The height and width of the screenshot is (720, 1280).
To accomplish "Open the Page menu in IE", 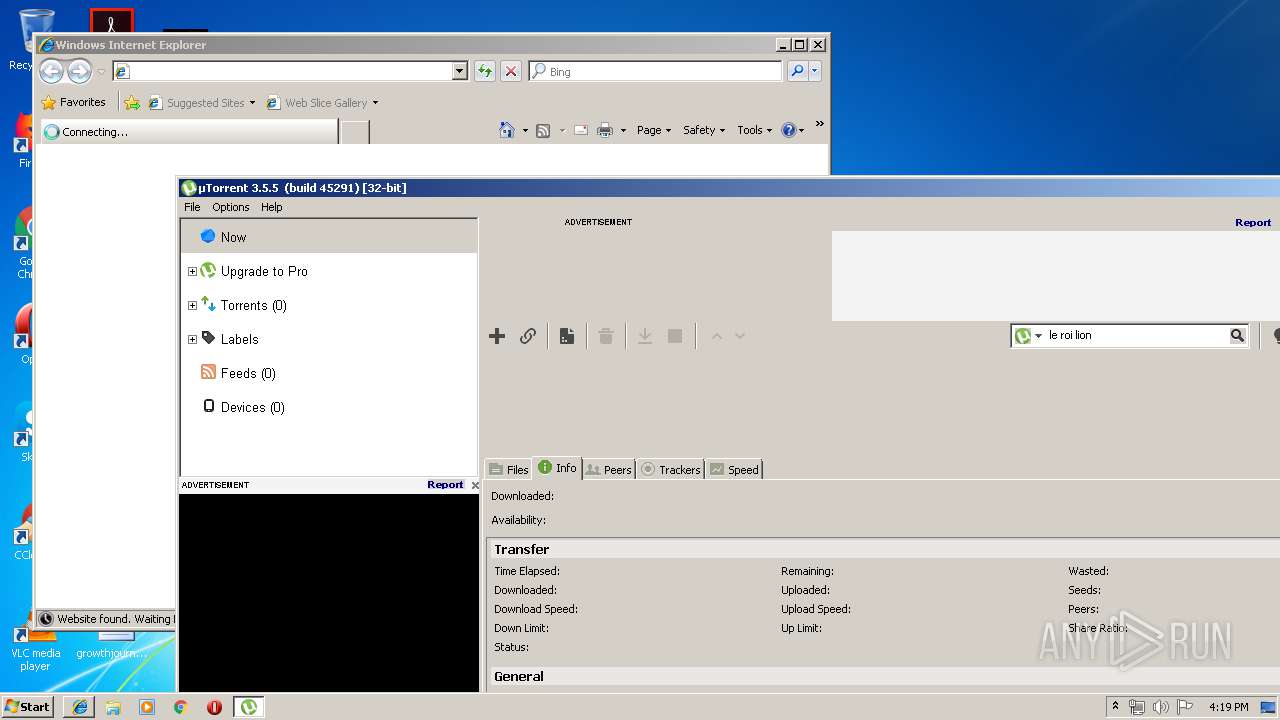I will 654,130.
